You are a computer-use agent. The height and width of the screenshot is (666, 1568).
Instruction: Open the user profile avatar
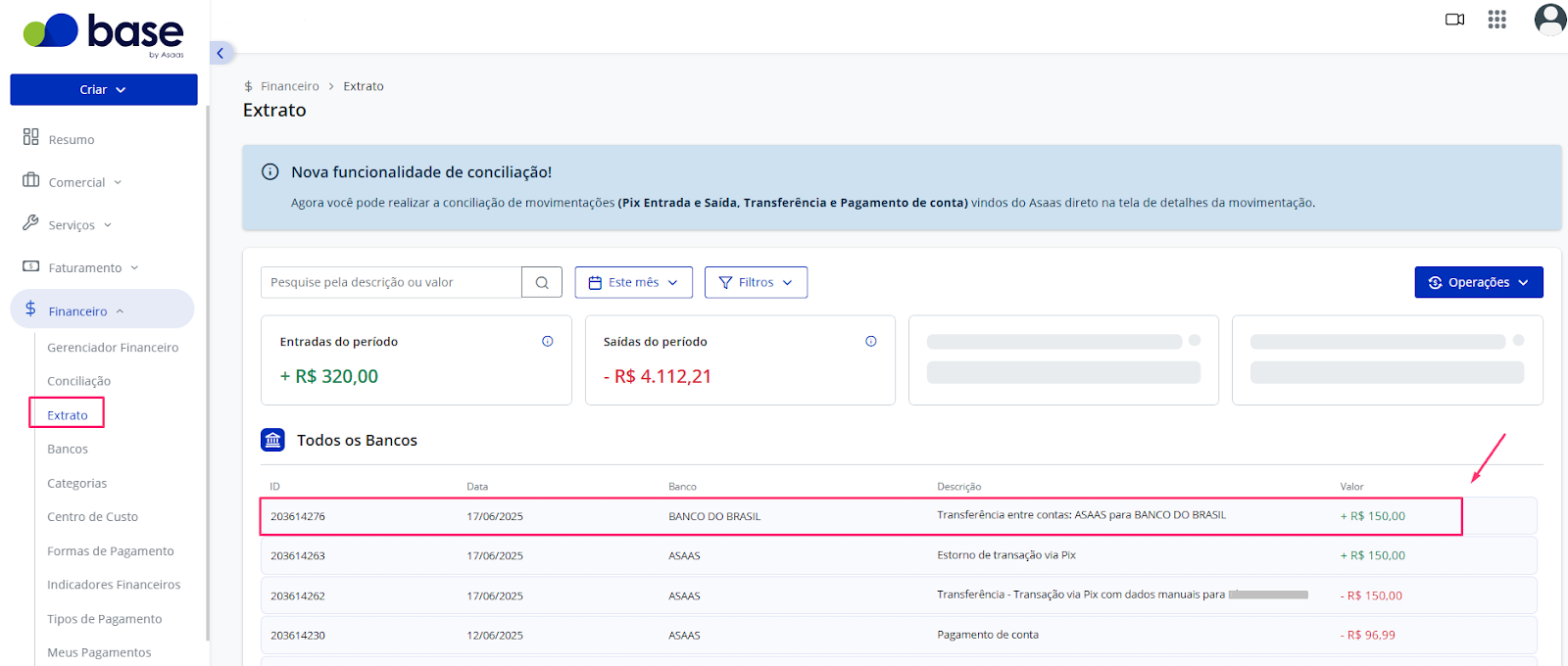(x=1550, y=20)
